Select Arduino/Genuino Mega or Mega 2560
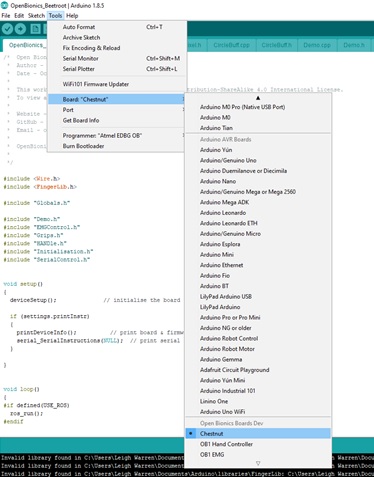The width and height of the screenshot is (374, 477). 258,192
